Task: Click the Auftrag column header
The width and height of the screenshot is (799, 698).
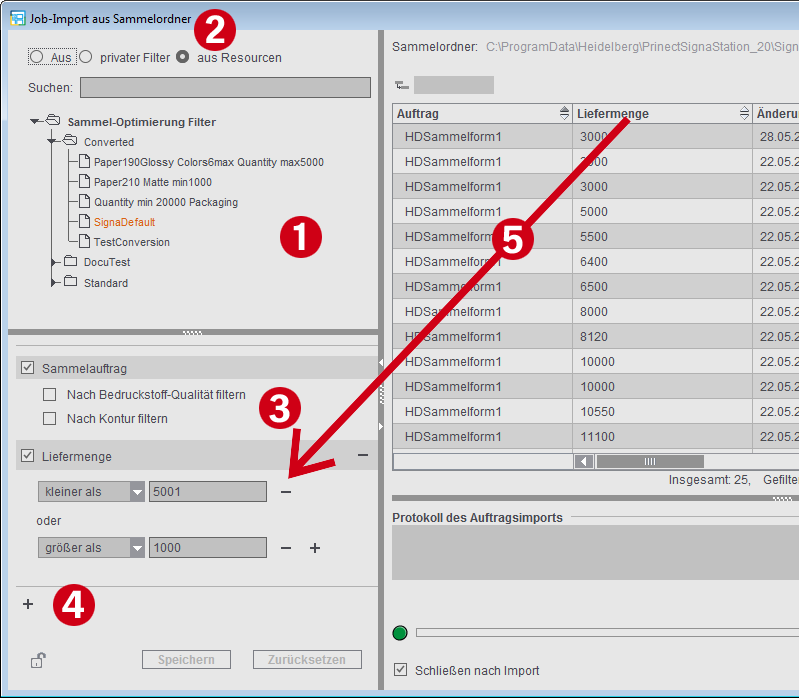Action: click(482, 113)
